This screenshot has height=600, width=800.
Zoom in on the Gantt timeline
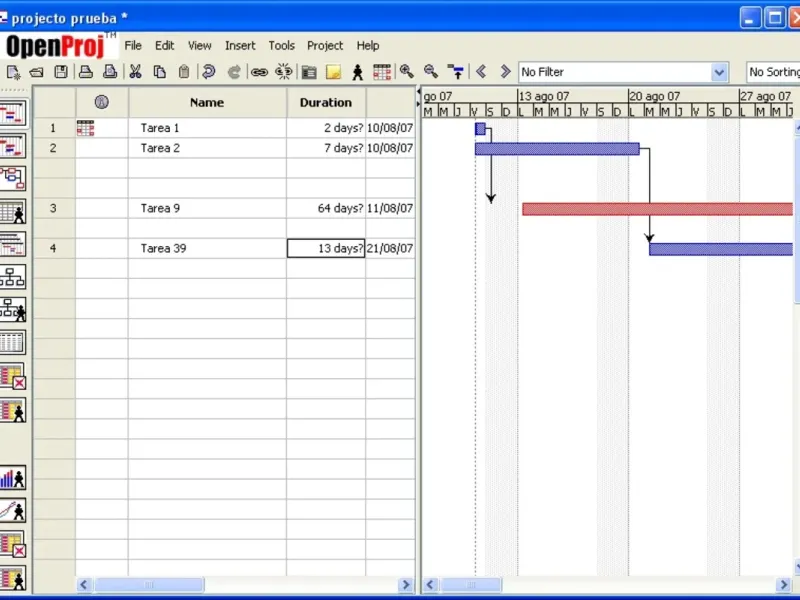tap(407, 71)
